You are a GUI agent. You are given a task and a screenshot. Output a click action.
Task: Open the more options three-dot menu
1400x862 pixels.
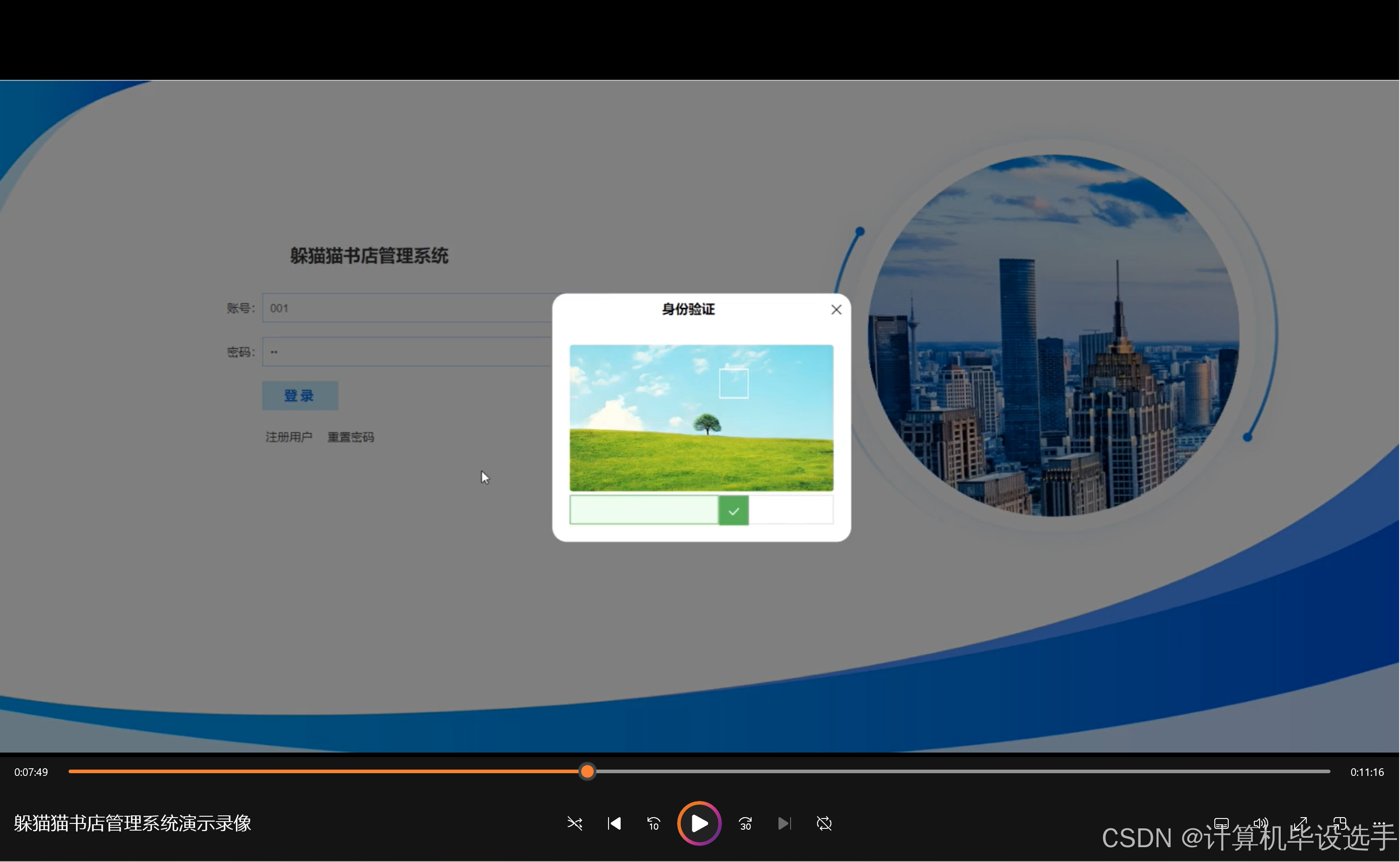1379,823
